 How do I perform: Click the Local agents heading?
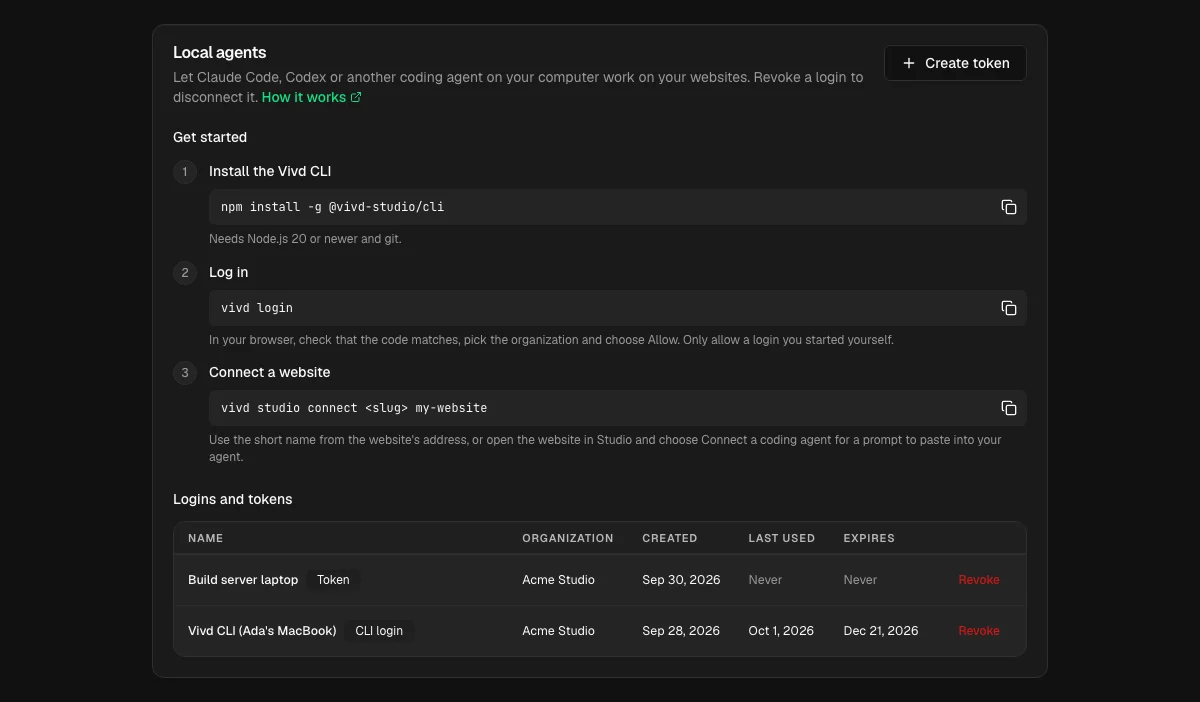pyautogui.click(x=220, y=53)
